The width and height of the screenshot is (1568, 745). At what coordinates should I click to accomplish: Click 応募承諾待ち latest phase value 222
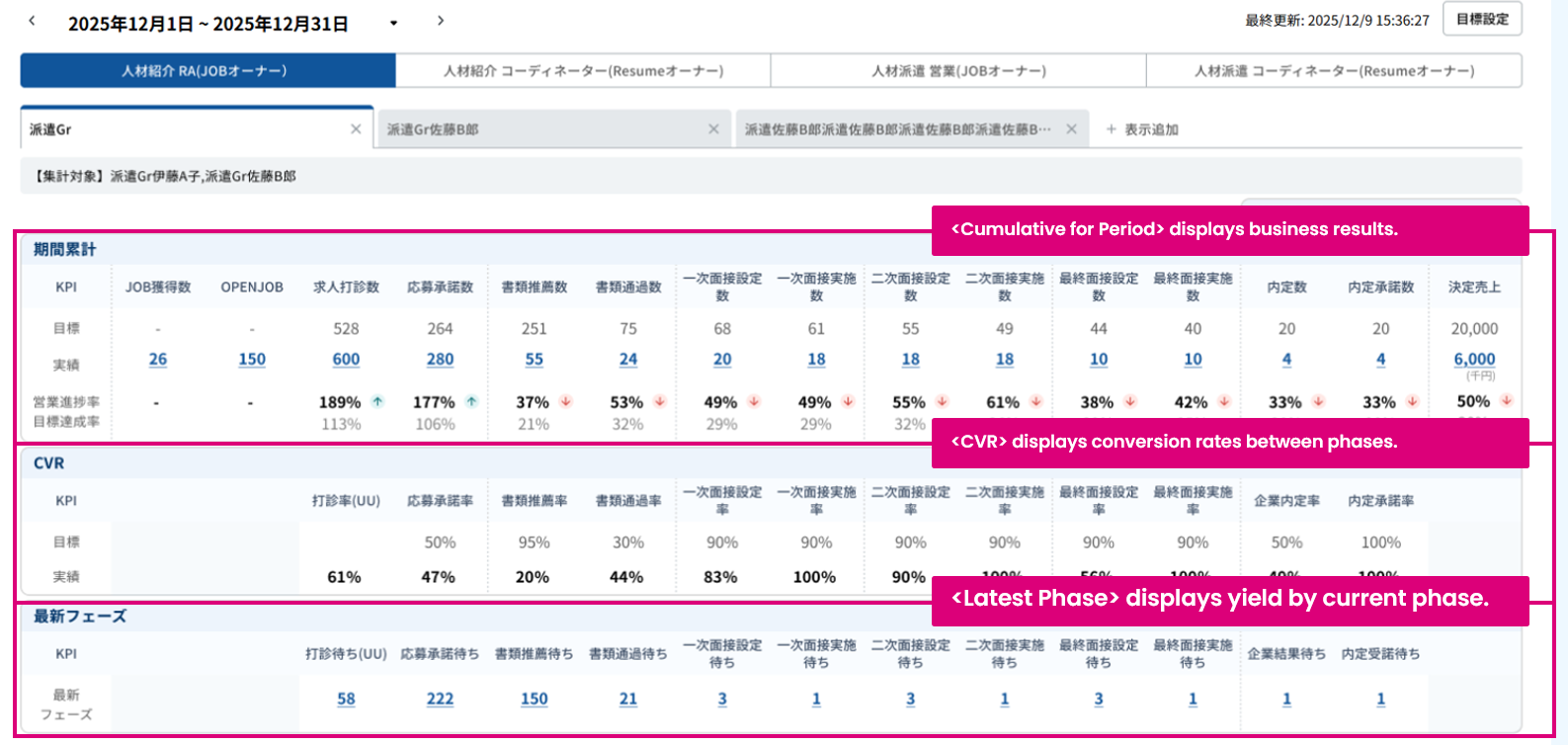click(x=440, y=699)
